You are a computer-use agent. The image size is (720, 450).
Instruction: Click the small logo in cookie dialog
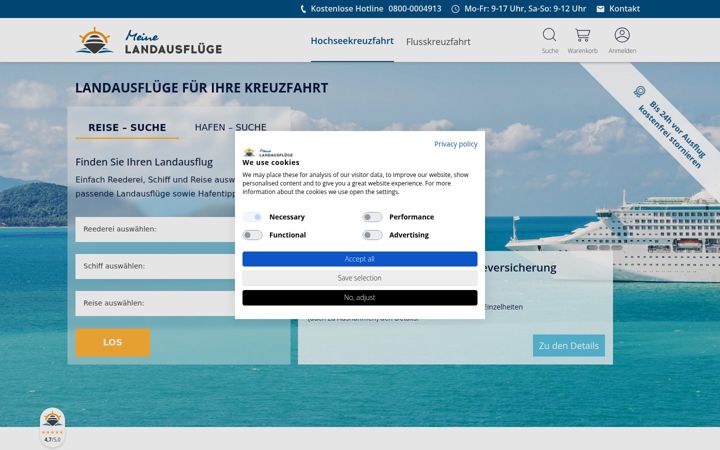[x=268, y=152]
